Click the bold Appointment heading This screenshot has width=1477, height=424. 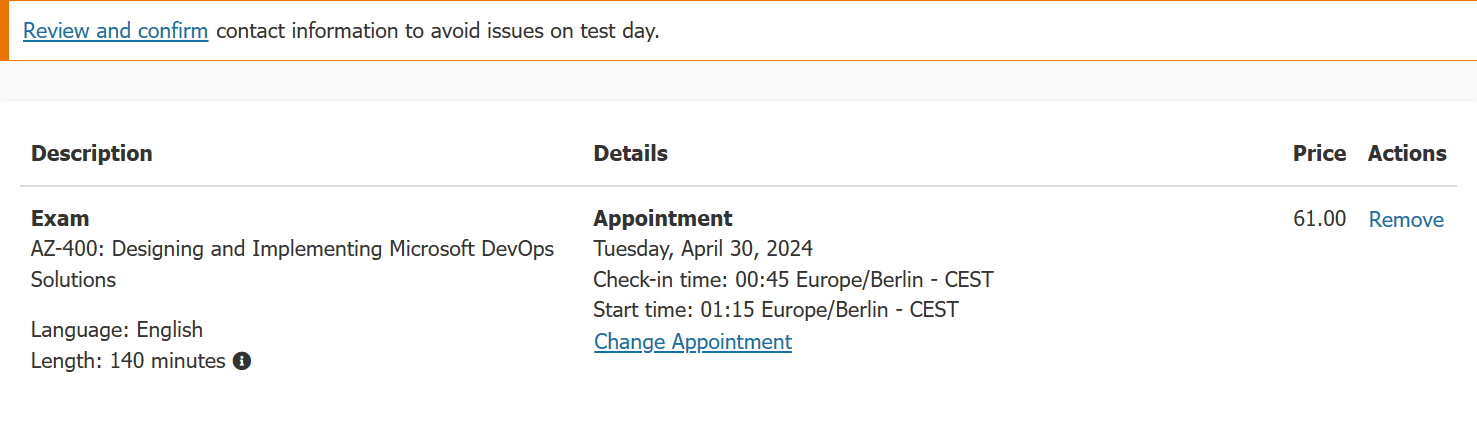click(662, 218)
